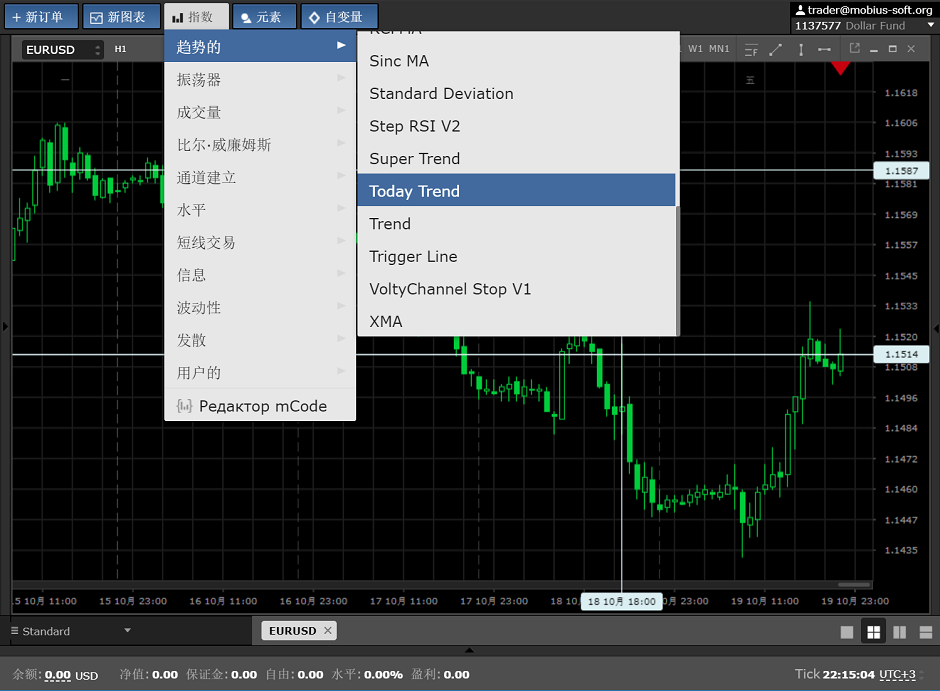This screenshot has height=691, width=940.
Task: Open Редактор mCode editor
Action: (x=260, y=406)
